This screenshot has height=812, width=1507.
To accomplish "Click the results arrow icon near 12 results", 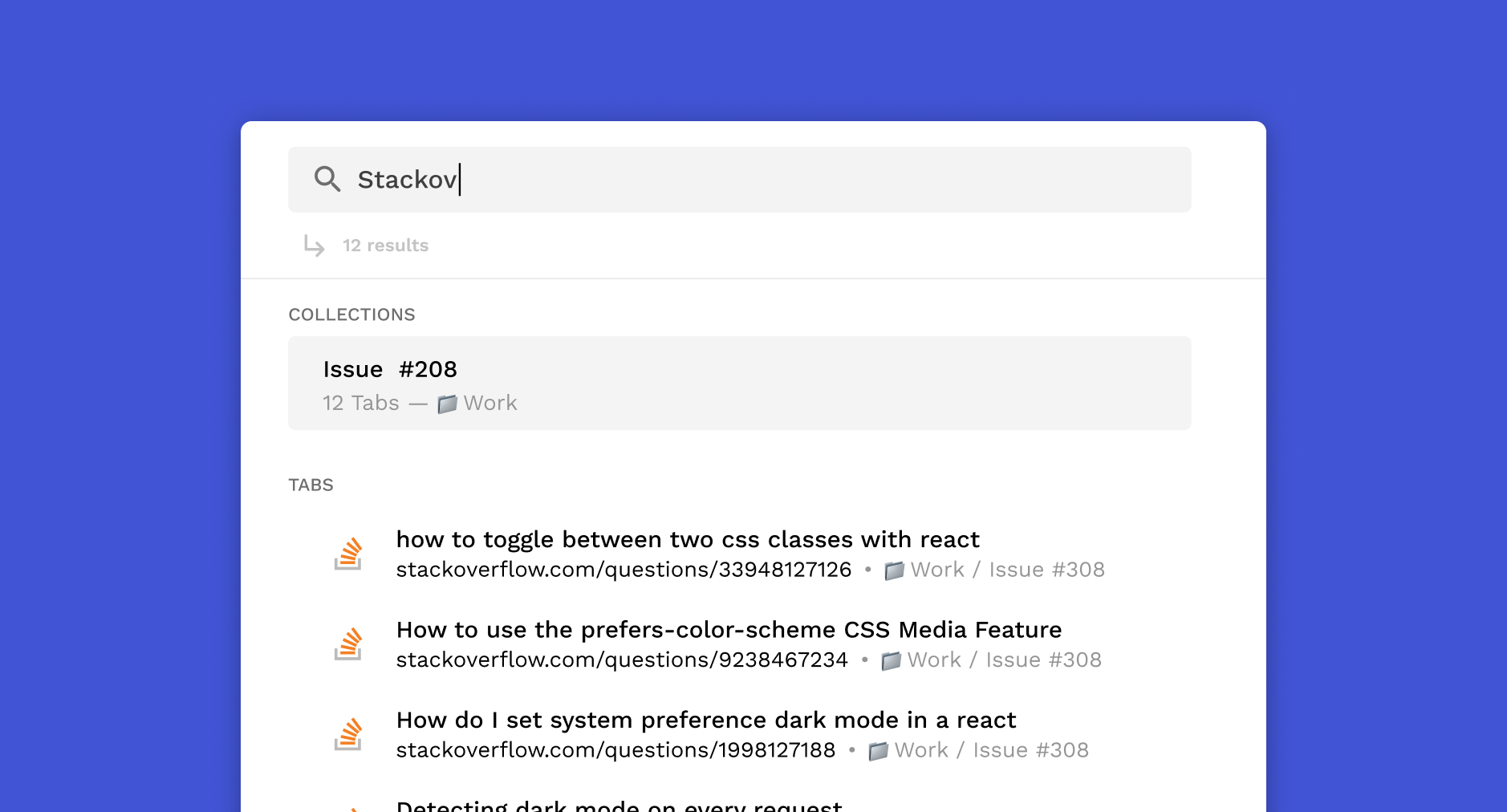I will [x=314, y=245].
